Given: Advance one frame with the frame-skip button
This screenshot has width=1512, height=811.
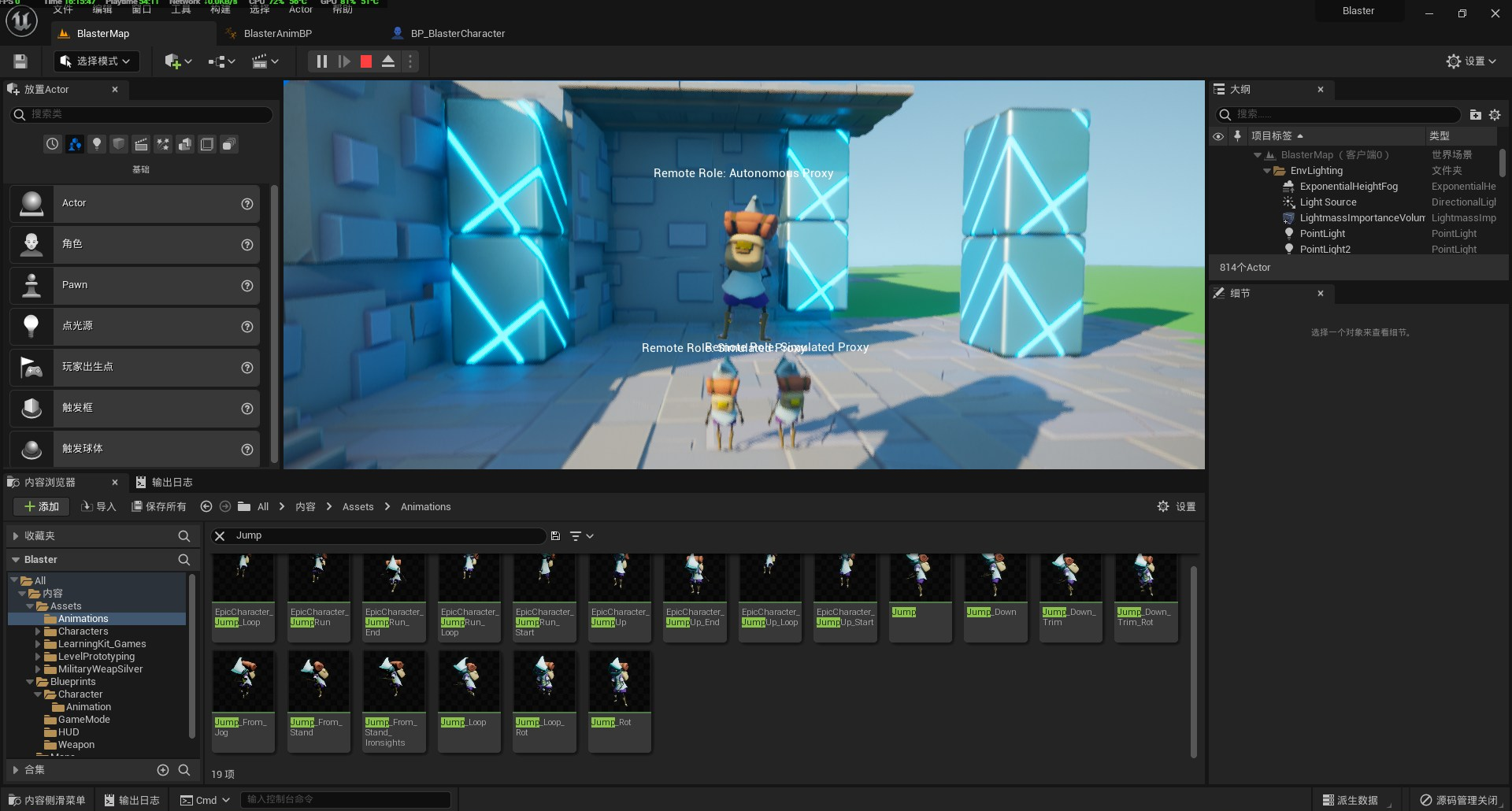Looking at the screenshot, I should [344, 61].
